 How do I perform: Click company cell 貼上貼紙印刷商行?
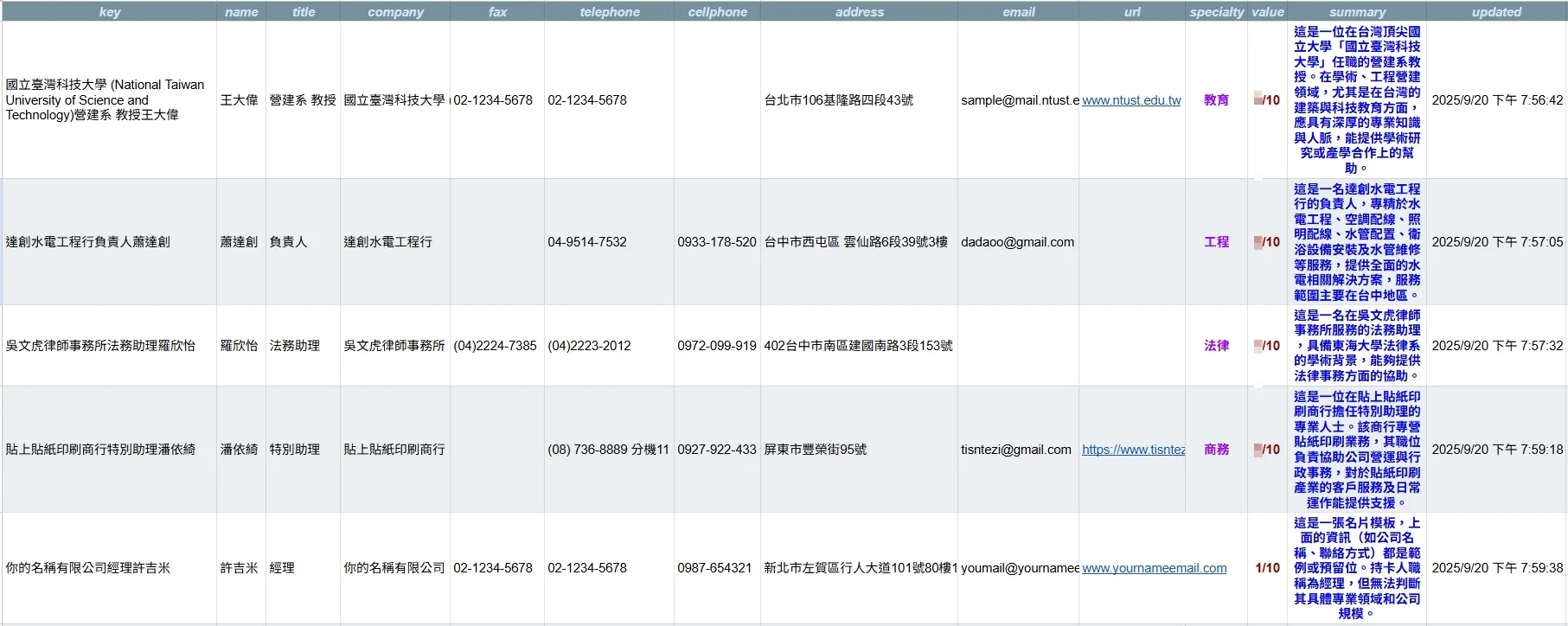(x=394, y=450)
